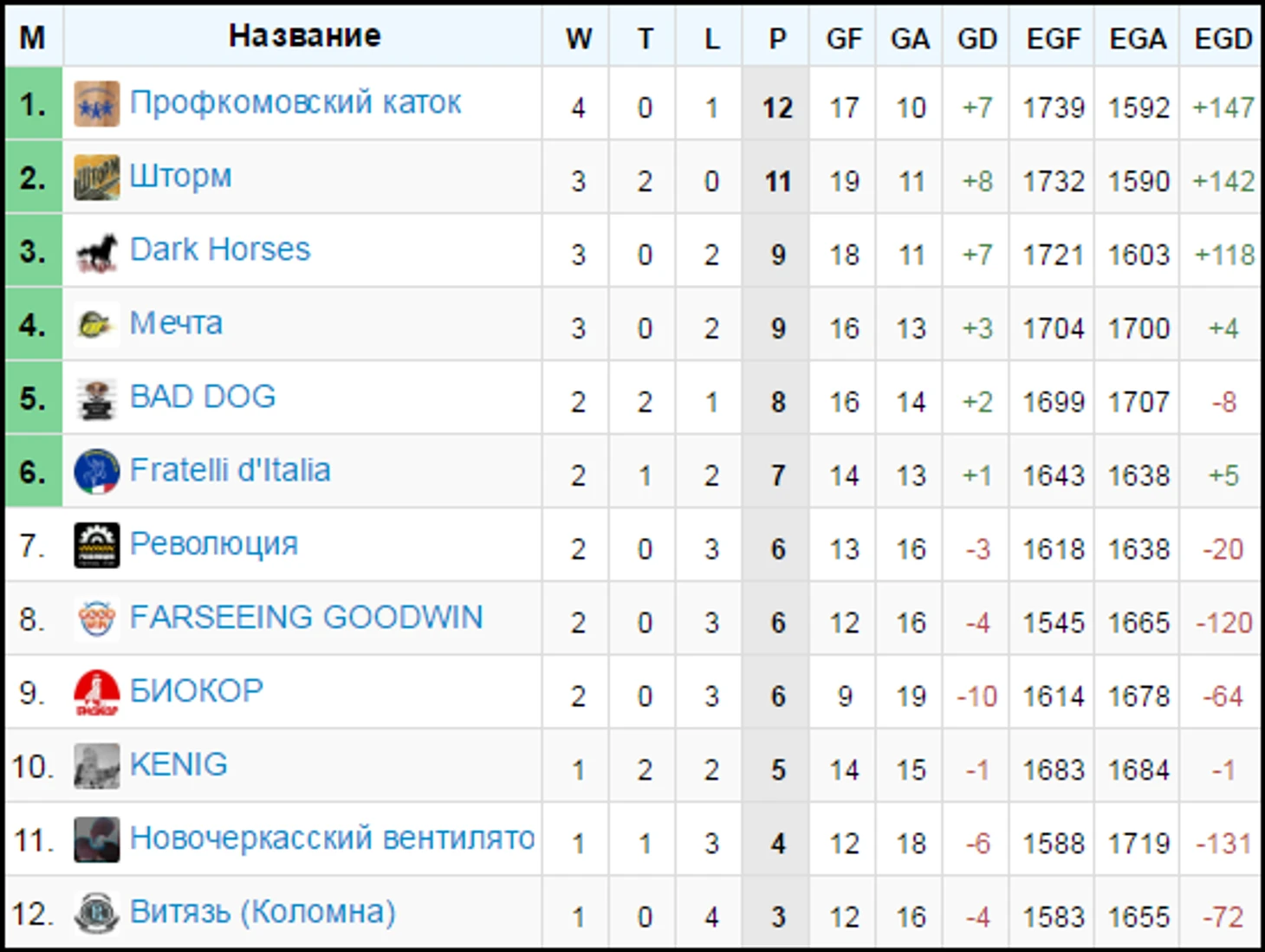Click the Fratelli d'Italia round logo

click(96, 472)
